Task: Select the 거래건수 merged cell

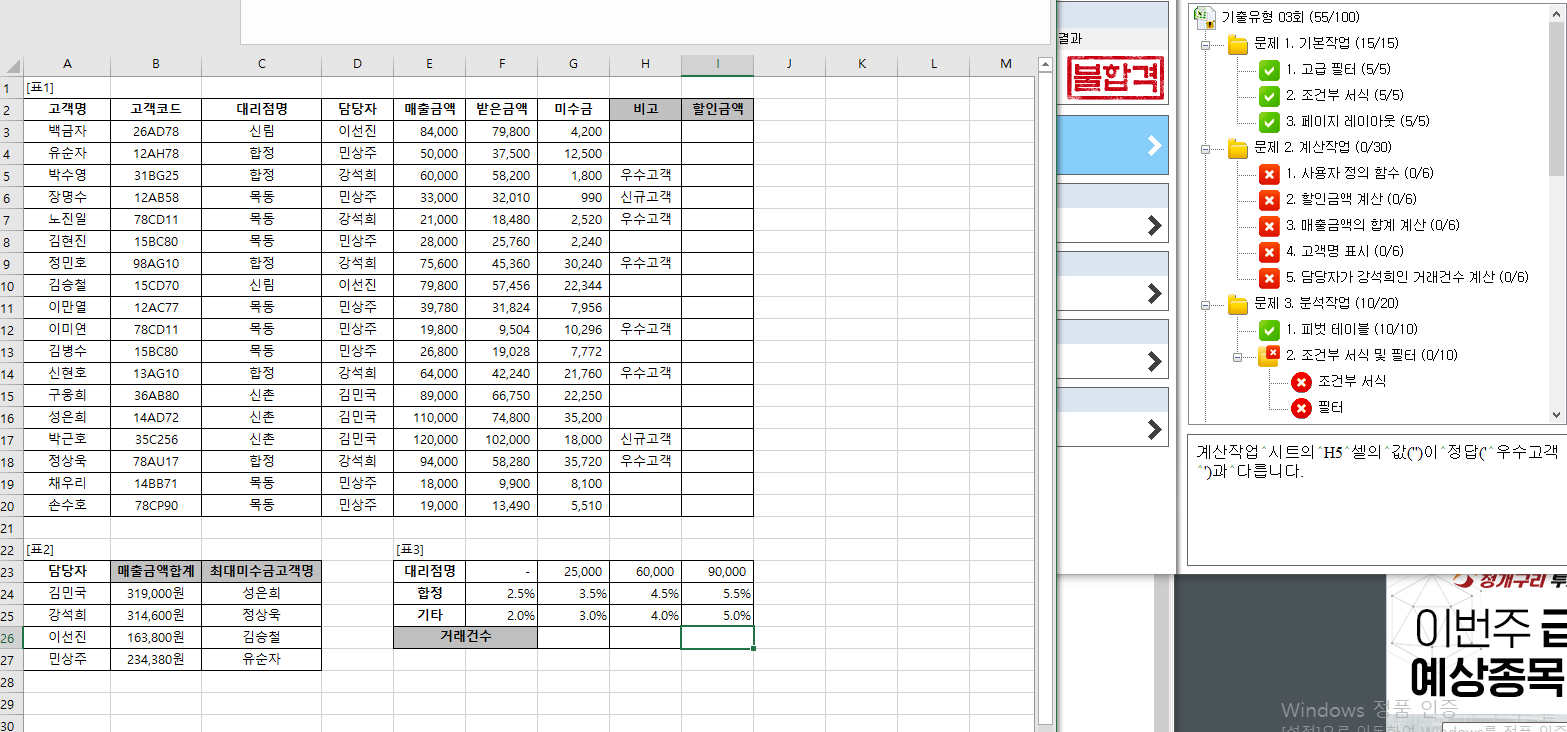Action: [465, 638]
